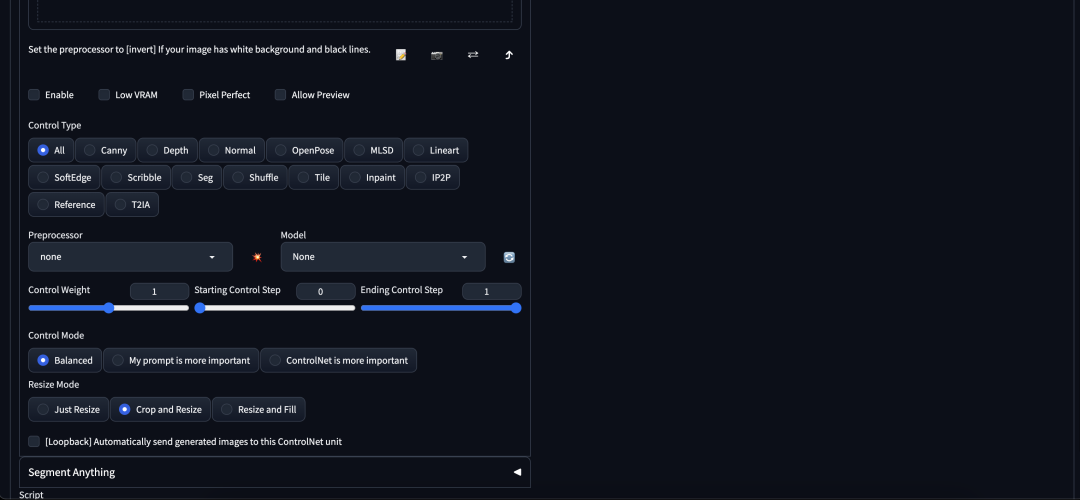1080x500 pixels.
Task: Click the Starting Control Step value field
Action: point(326,291)
